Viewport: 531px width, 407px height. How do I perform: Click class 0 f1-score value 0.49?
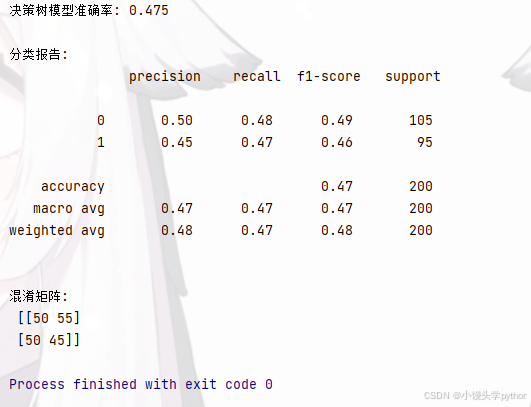(337, 121)
